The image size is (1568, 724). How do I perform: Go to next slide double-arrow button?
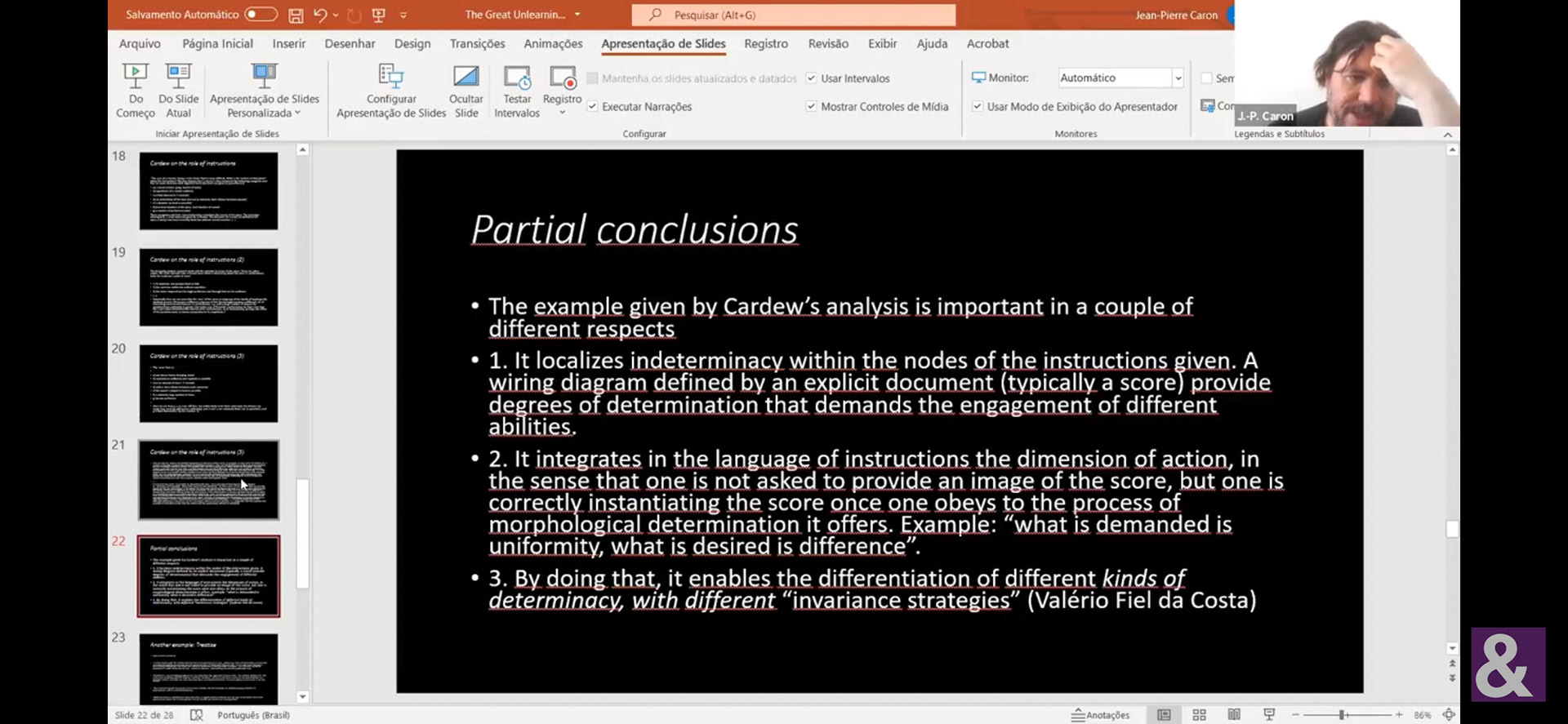(x=1452, y=677)
